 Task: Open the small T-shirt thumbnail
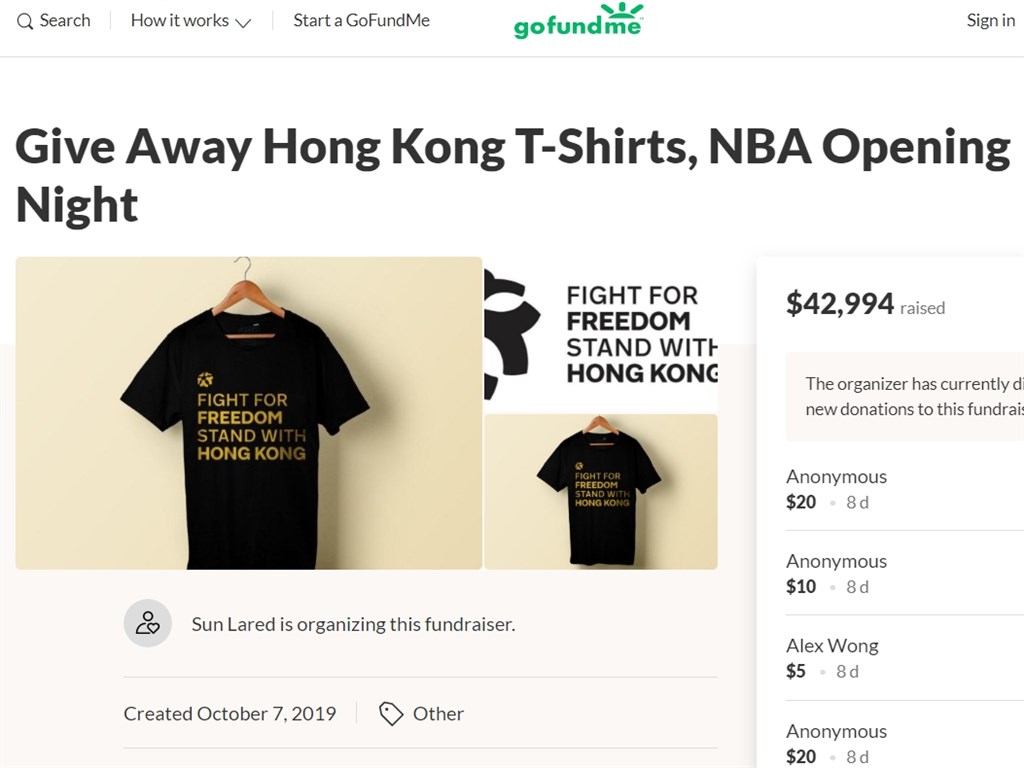pyautogui.click(x=601, y=491)
